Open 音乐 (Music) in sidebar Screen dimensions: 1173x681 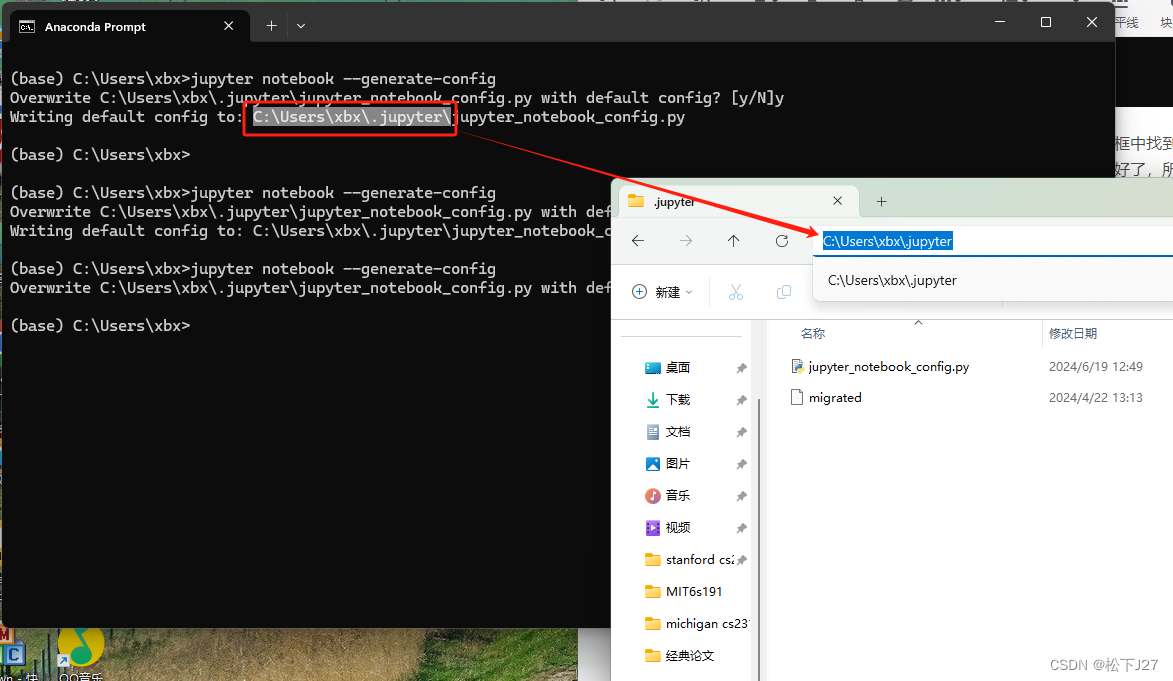pos(667,495)
